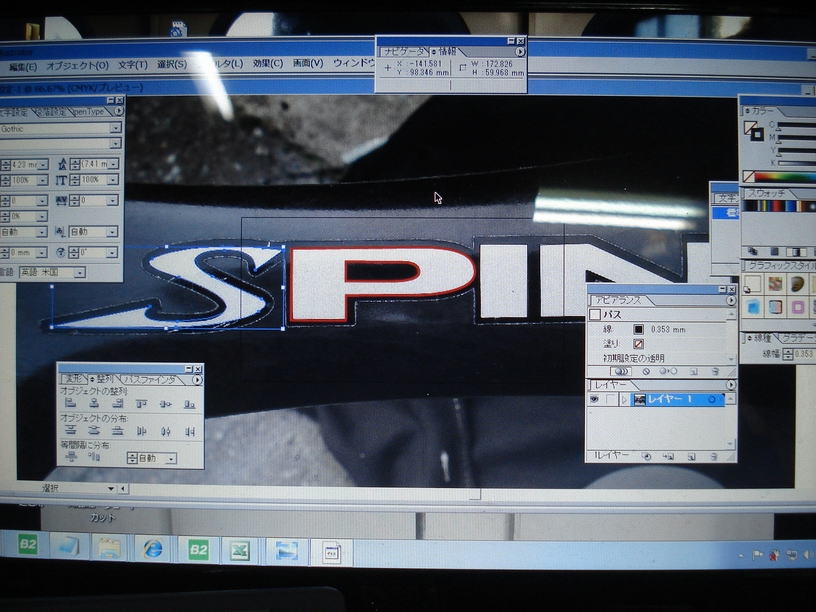Expand the Gothic font family dropdown

point(116,129)
